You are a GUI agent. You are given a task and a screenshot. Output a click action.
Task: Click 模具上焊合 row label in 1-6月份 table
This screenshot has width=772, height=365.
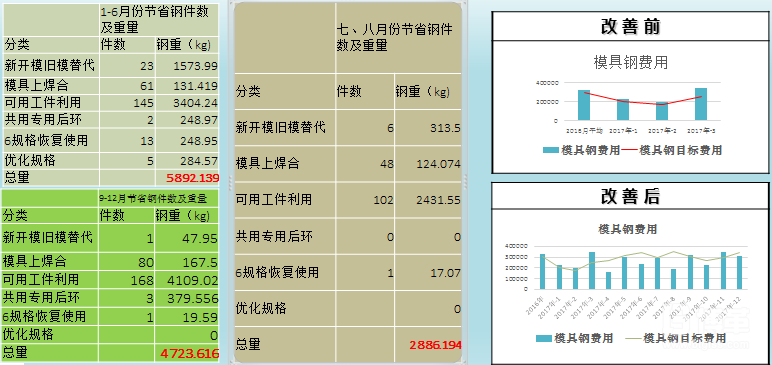tap(36, 86)
